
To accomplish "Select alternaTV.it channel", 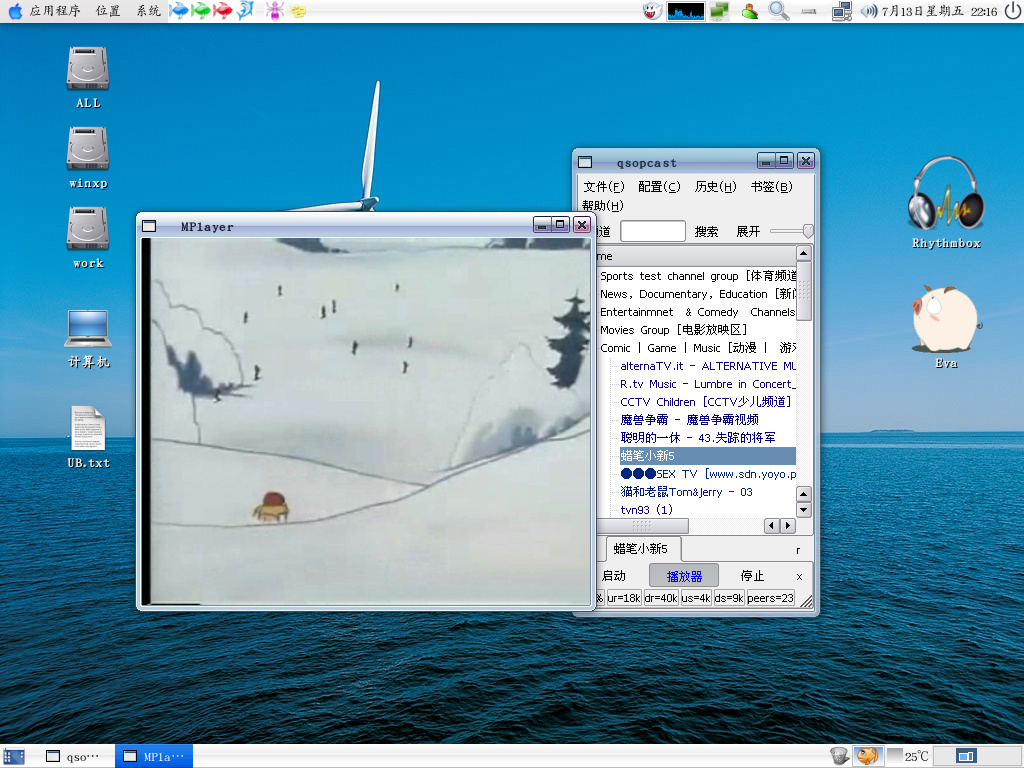I will click(708, 366).
